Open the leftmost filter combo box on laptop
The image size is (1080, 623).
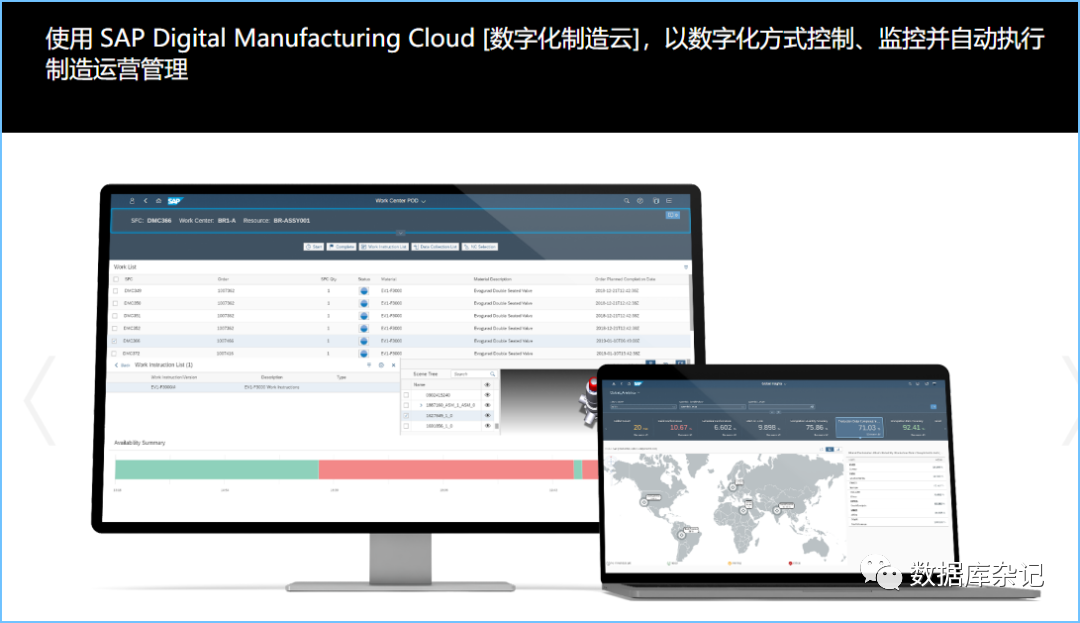643,407
